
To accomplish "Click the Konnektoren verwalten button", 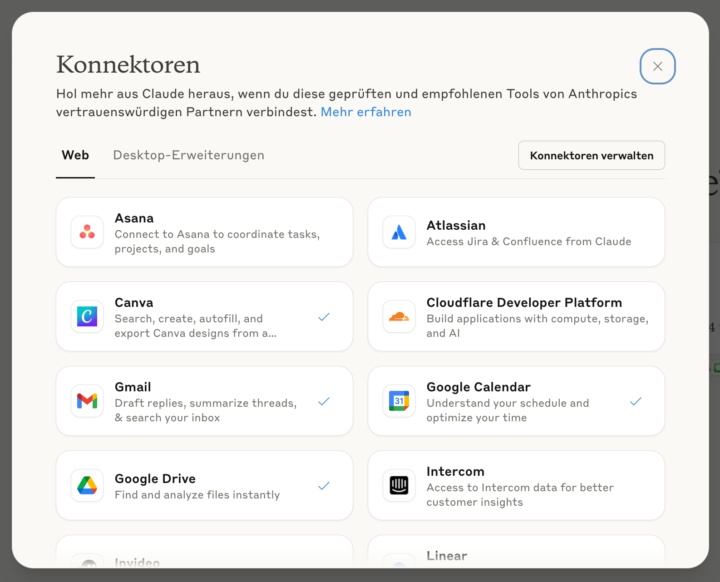I will (591, 155).
